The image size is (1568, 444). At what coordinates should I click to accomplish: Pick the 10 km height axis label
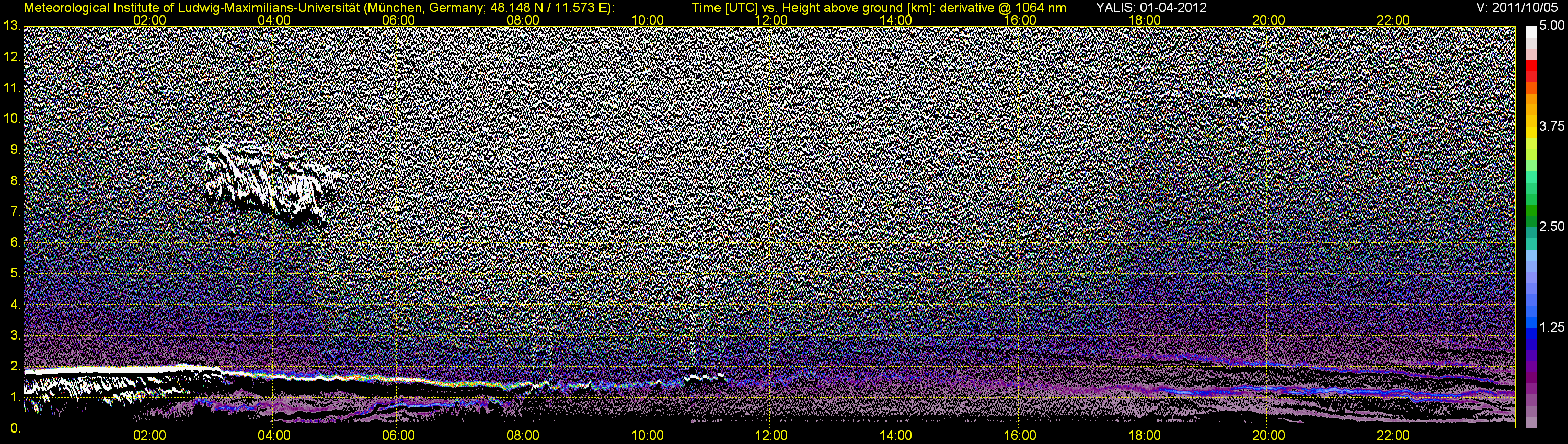pos(11,119)
